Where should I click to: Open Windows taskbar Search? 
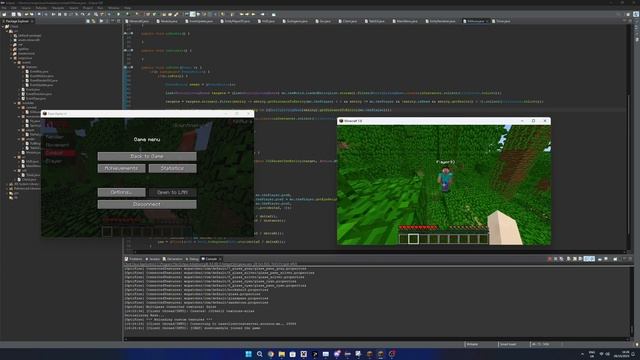tap(259, 354)
